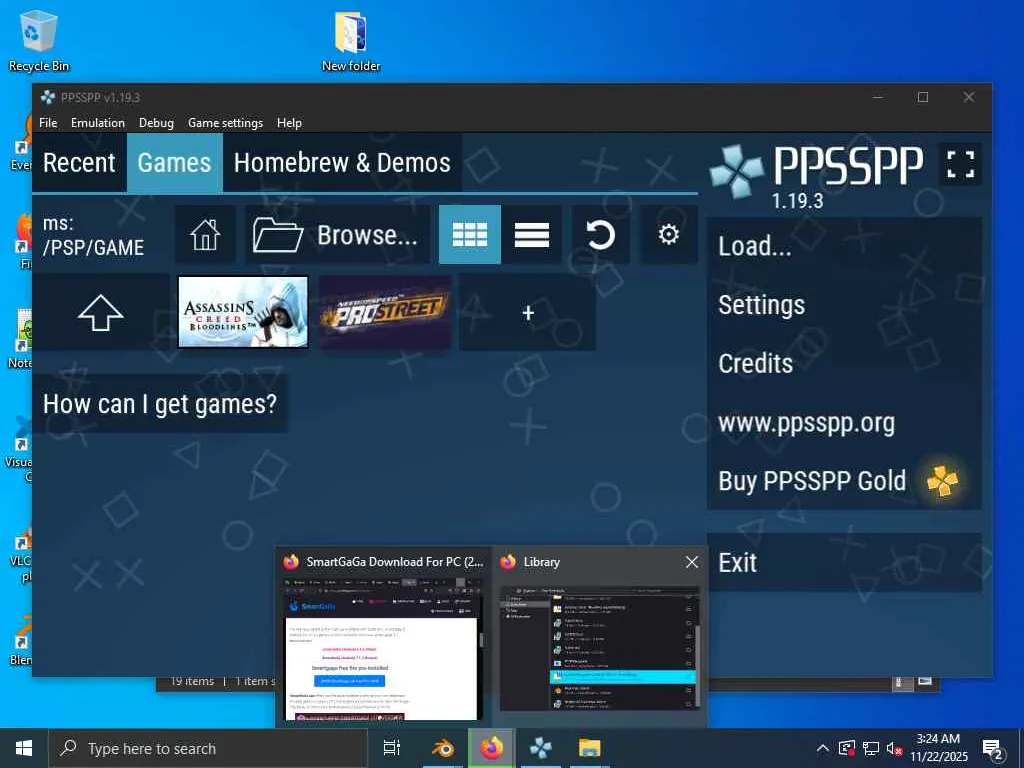Open the Game settings menu

pyautogui.click(x=225, y=123)
